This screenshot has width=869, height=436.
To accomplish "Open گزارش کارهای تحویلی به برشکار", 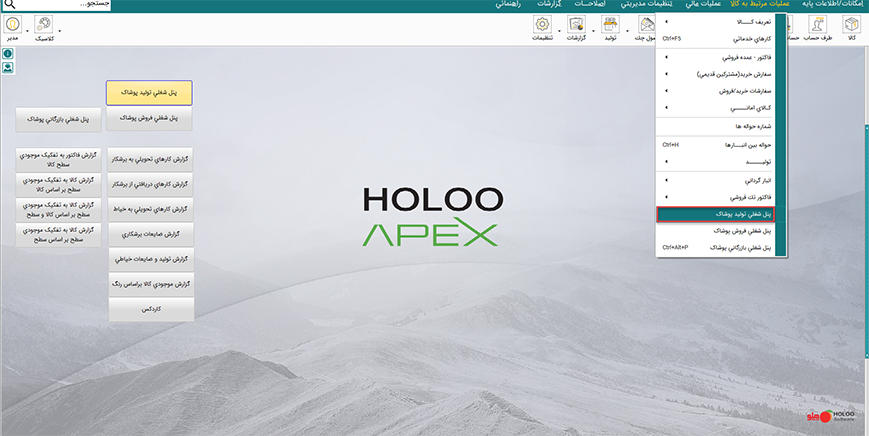I will coord(151,160).
